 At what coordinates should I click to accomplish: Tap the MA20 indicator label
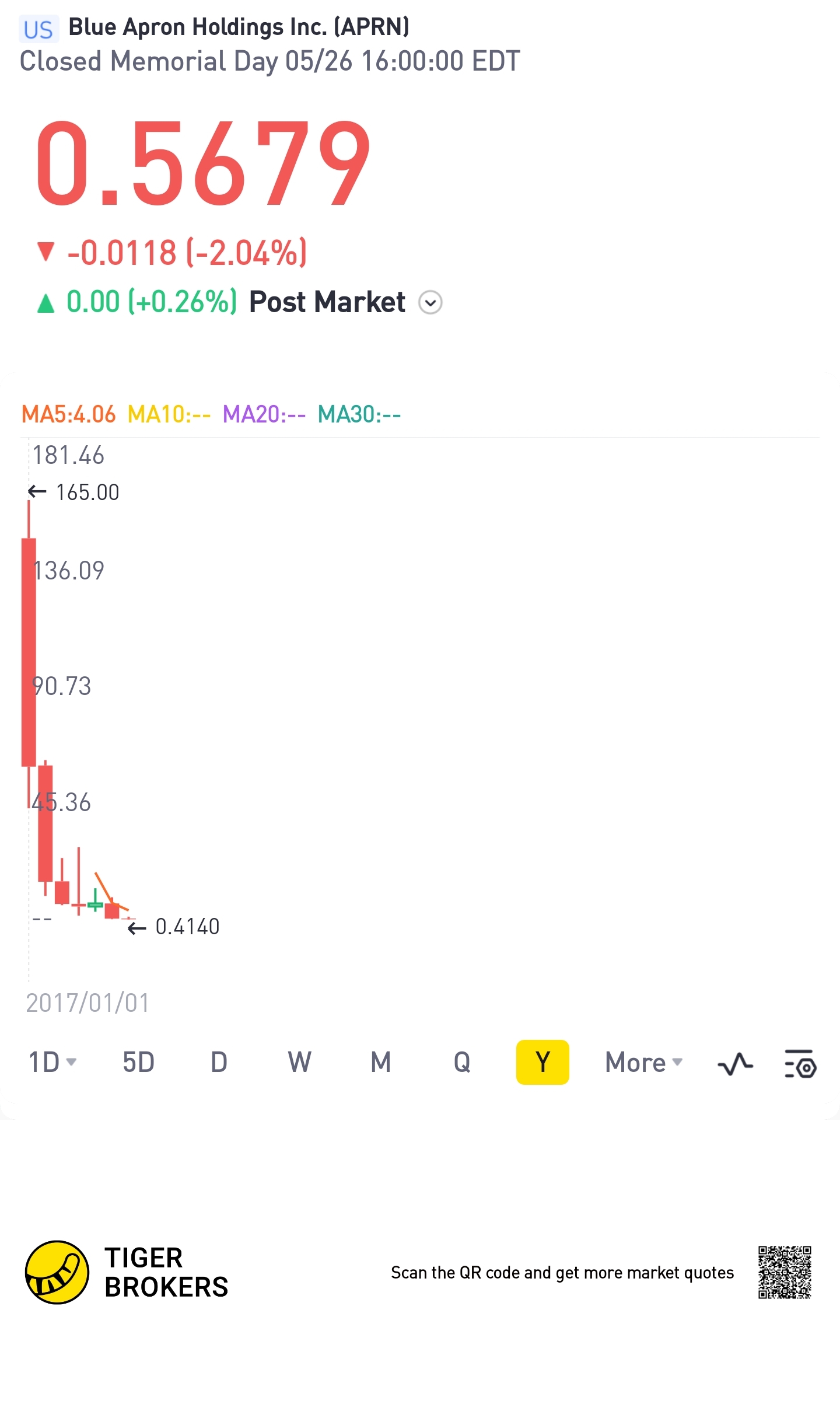(264, 414)
